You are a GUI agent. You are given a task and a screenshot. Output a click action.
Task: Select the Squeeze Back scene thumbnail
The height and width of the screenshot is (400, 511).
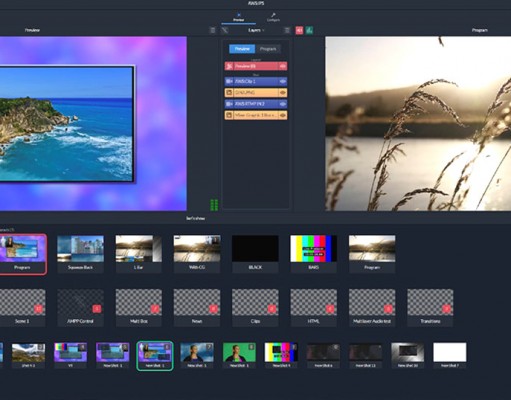pos(80,254)
